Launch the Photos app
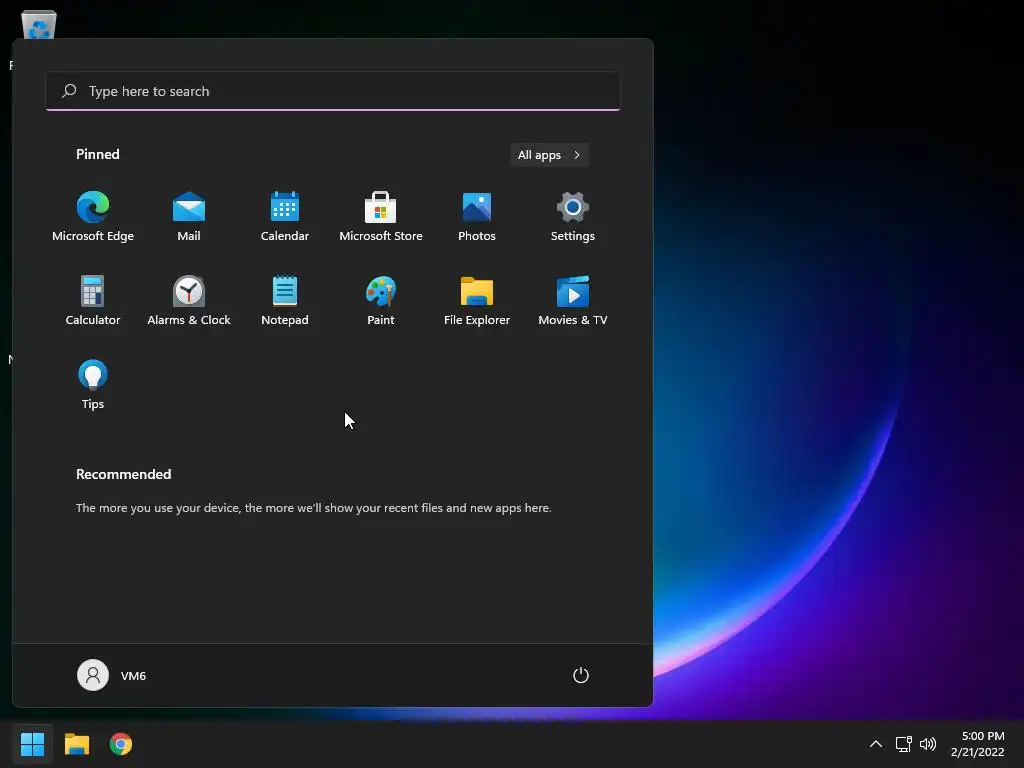The image size is (1024, 768). point(477,217)
